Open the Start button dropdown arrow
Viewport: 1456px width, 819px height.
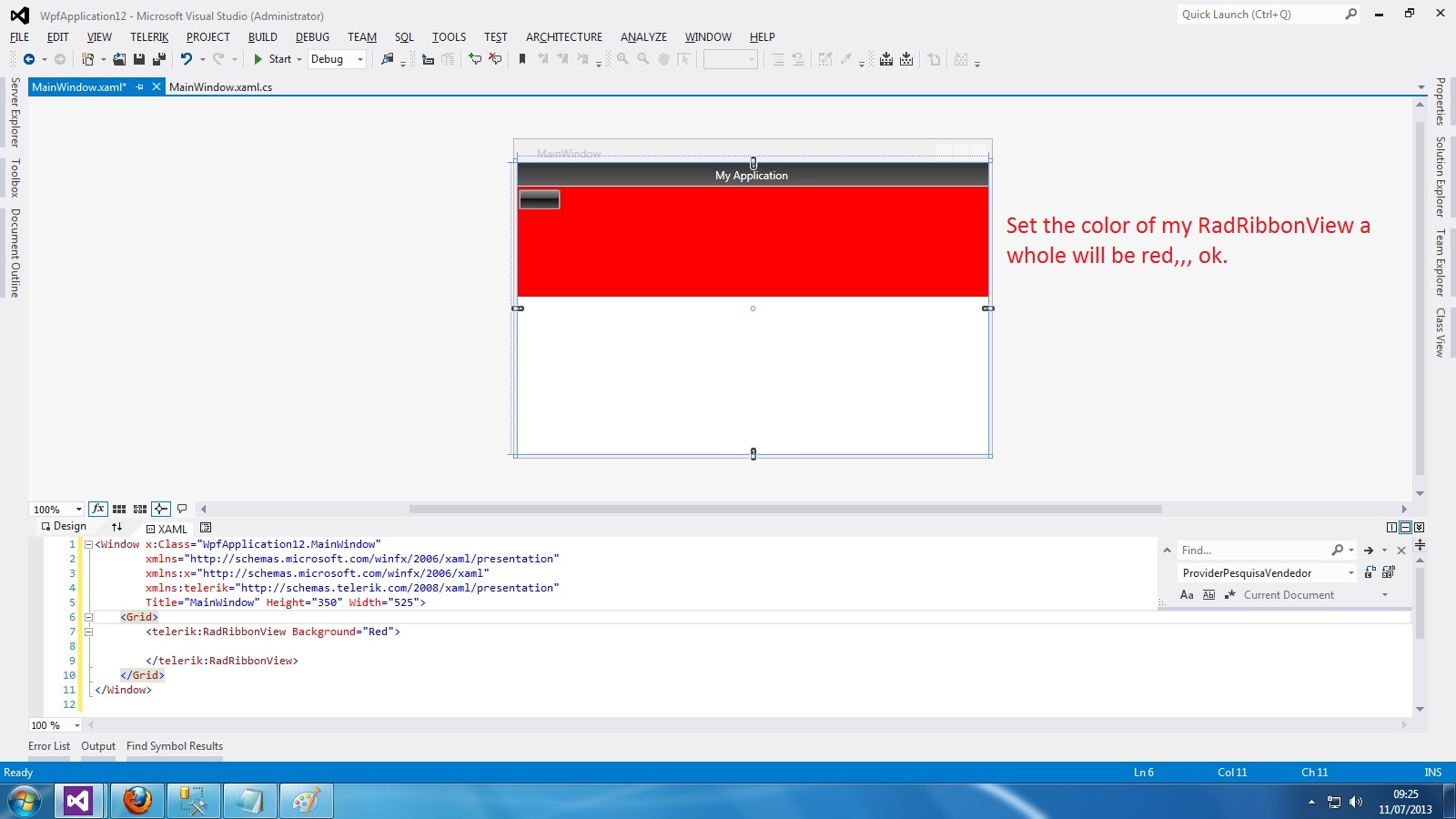299,59
